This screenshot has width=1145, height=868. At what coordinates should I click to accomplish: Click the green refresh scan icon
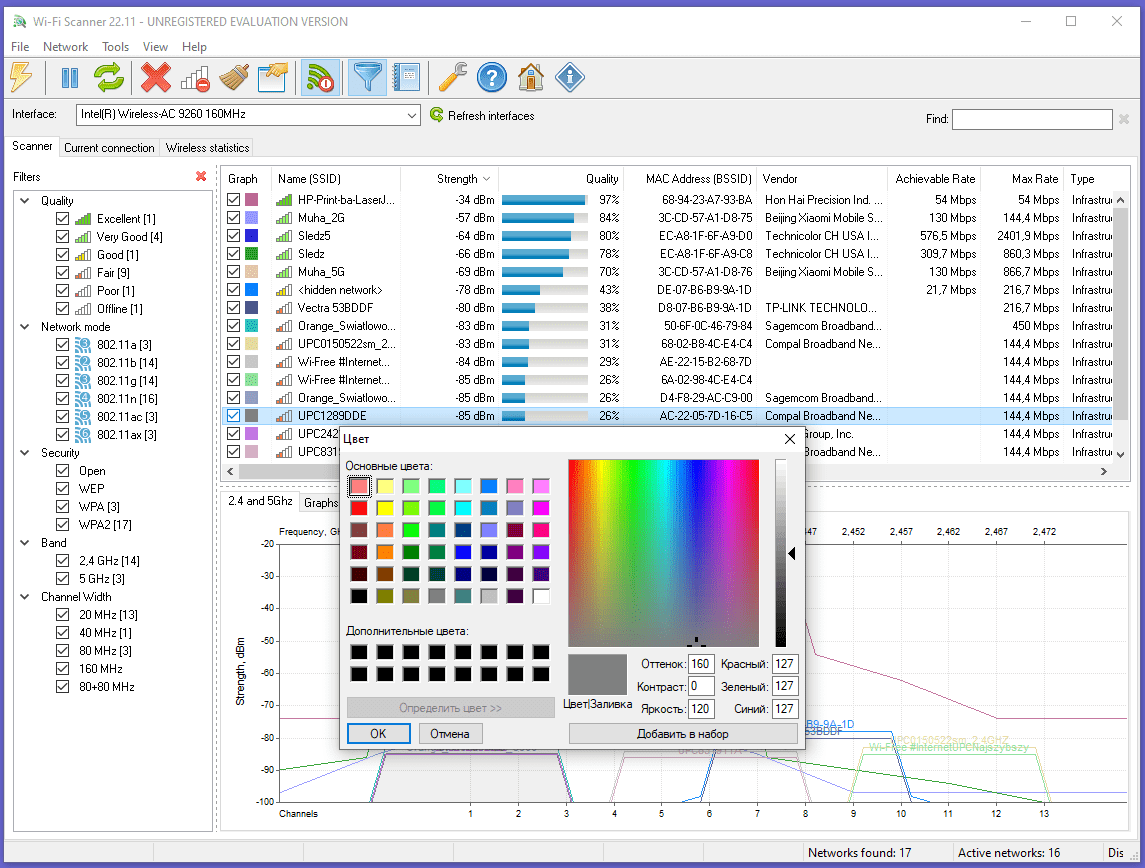107,77
